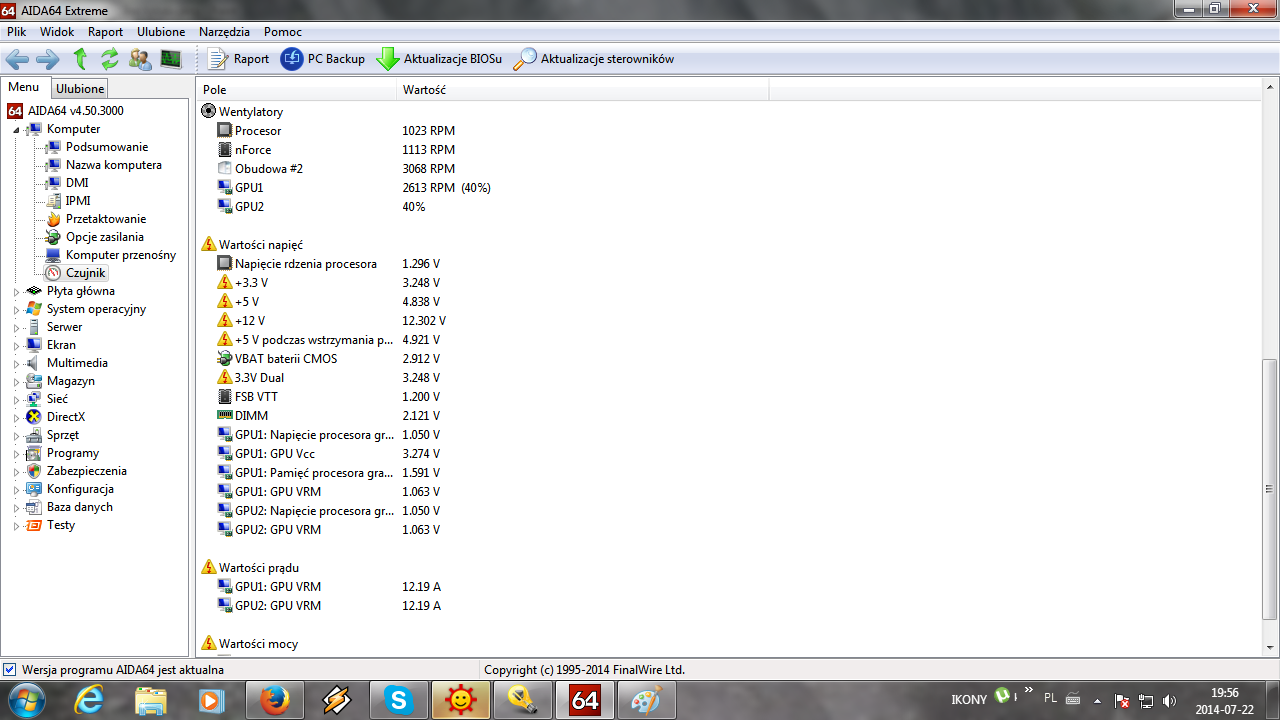This screenshot has height=720, width=1280.
Task: Click the Refresh toolbar icon
Action: coord(110,59)
